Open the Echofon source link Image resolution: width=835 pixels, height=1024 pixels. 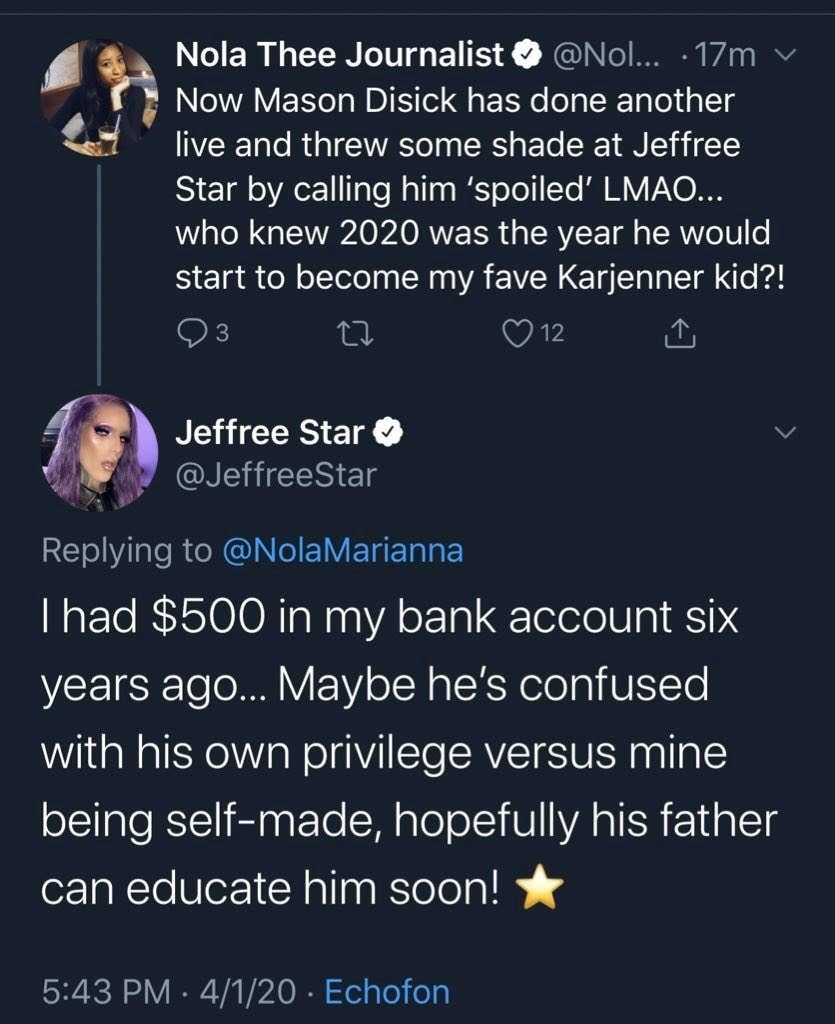388,992
